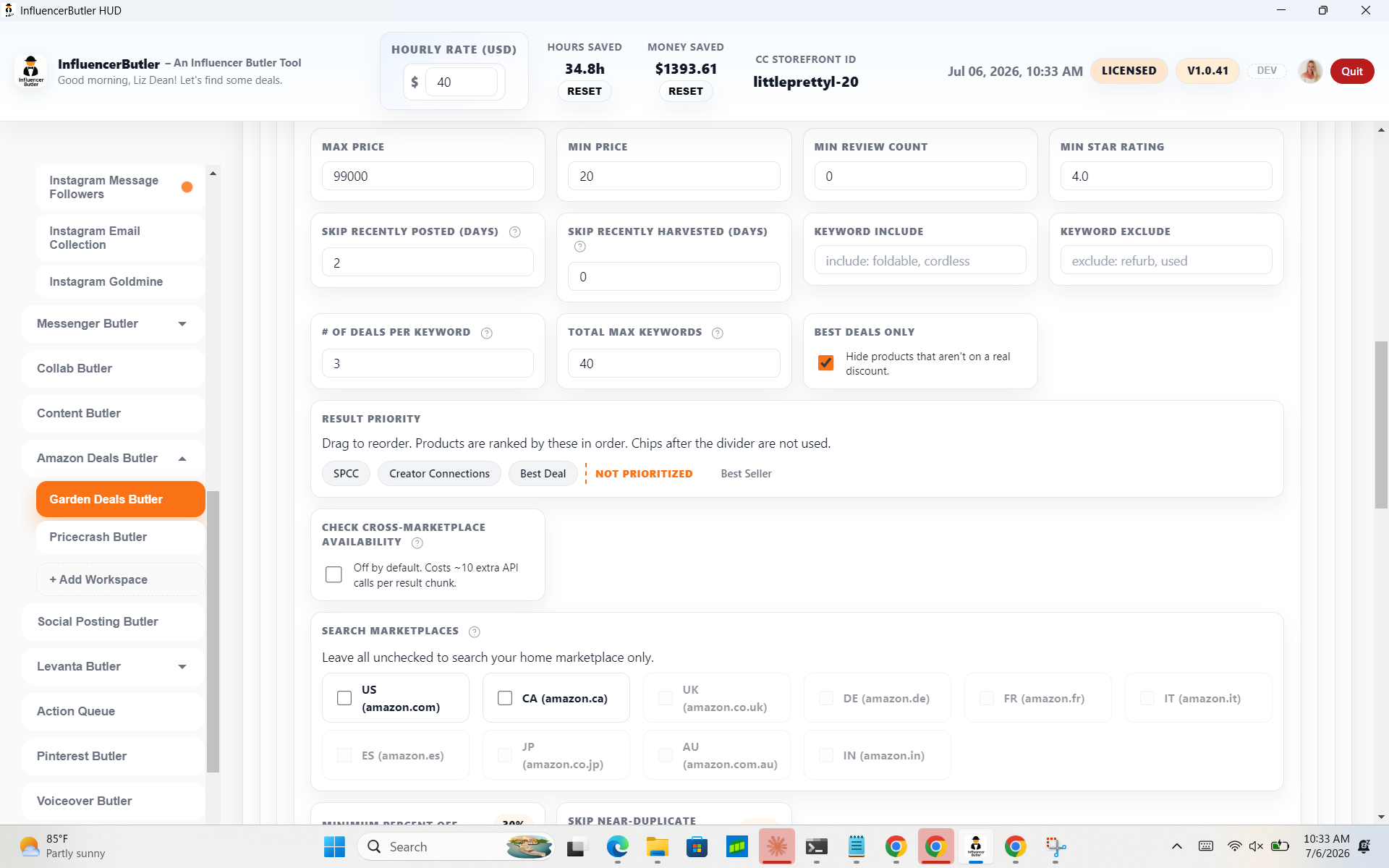The height and width of the screenshot is (868, 1389).
Task: Click the Keyword Include field
Action: tap(919, 261)
